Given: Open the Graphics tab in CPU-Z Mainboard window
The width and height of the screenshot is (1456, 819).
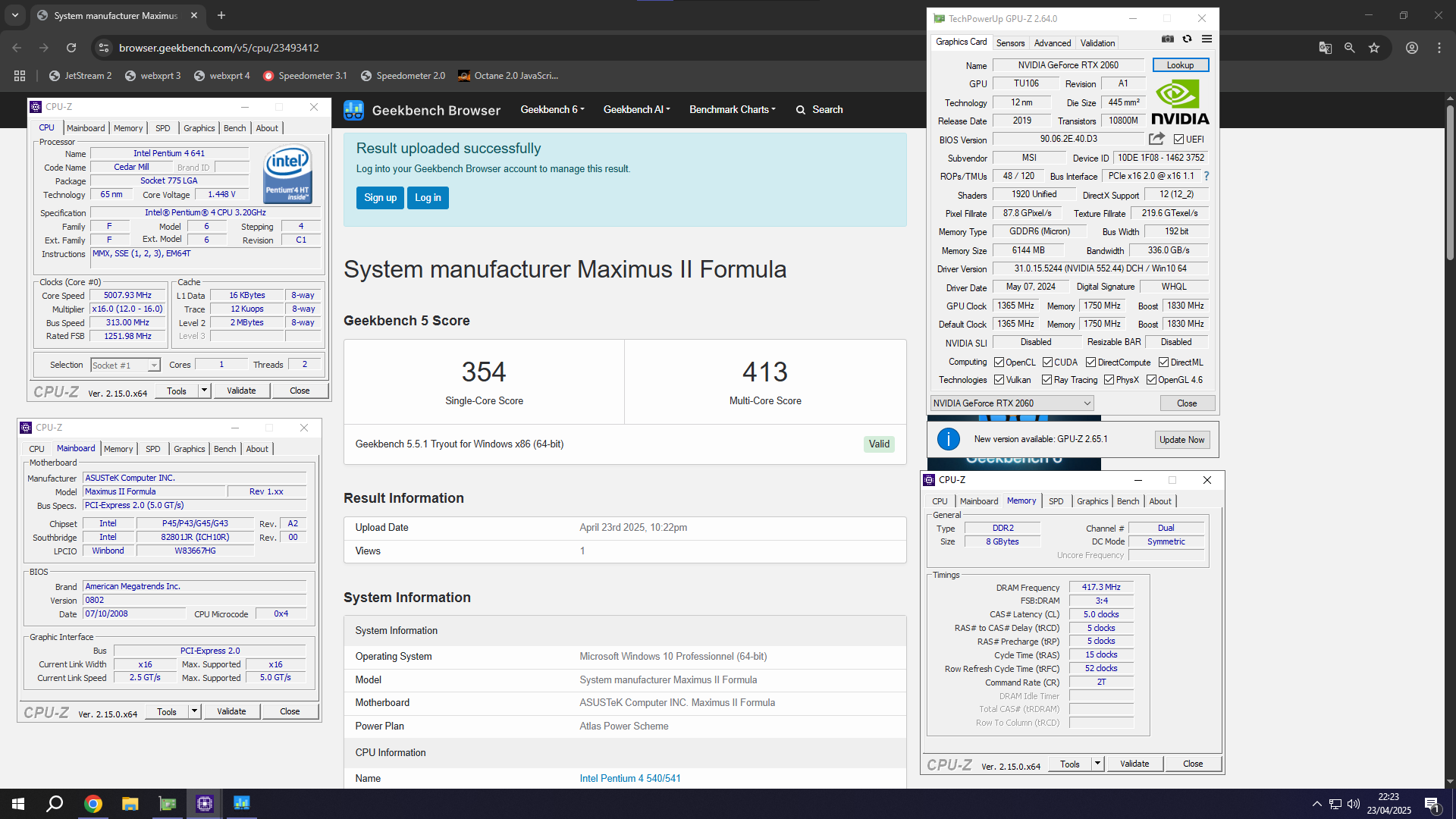Looking at the screenshot, I should (x=189, y=449).
